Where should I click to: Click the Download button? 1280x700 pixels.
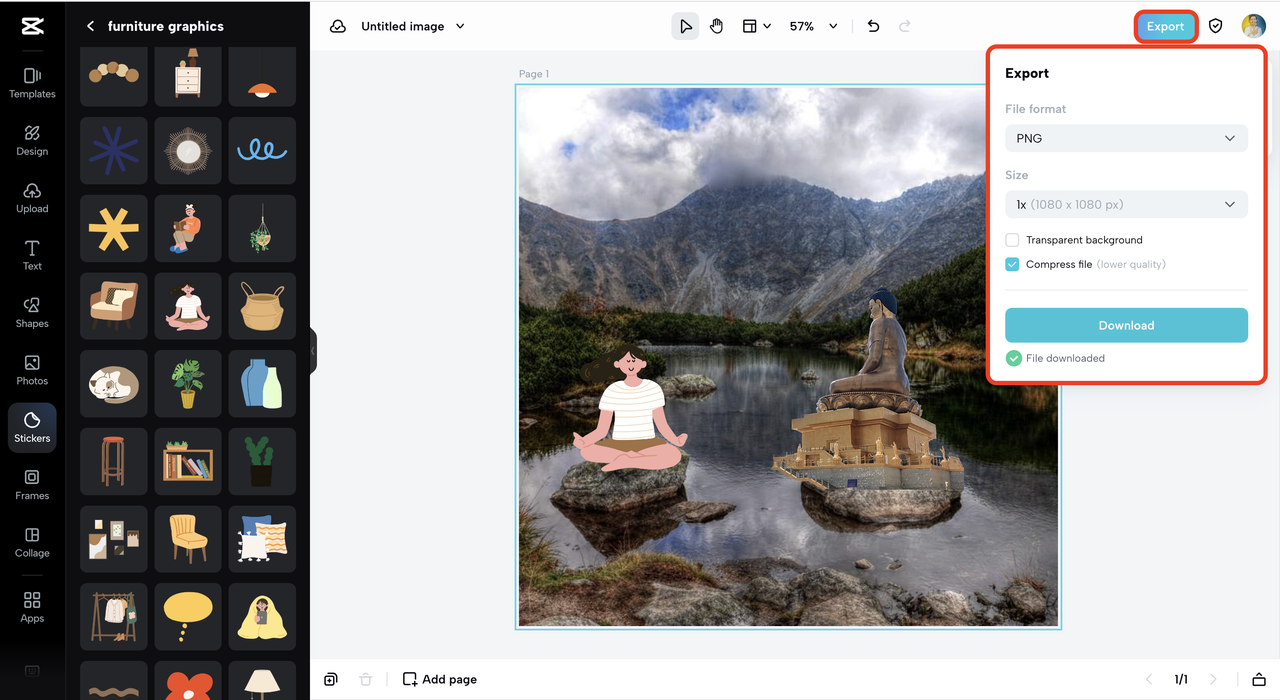tap(1126, 325)
